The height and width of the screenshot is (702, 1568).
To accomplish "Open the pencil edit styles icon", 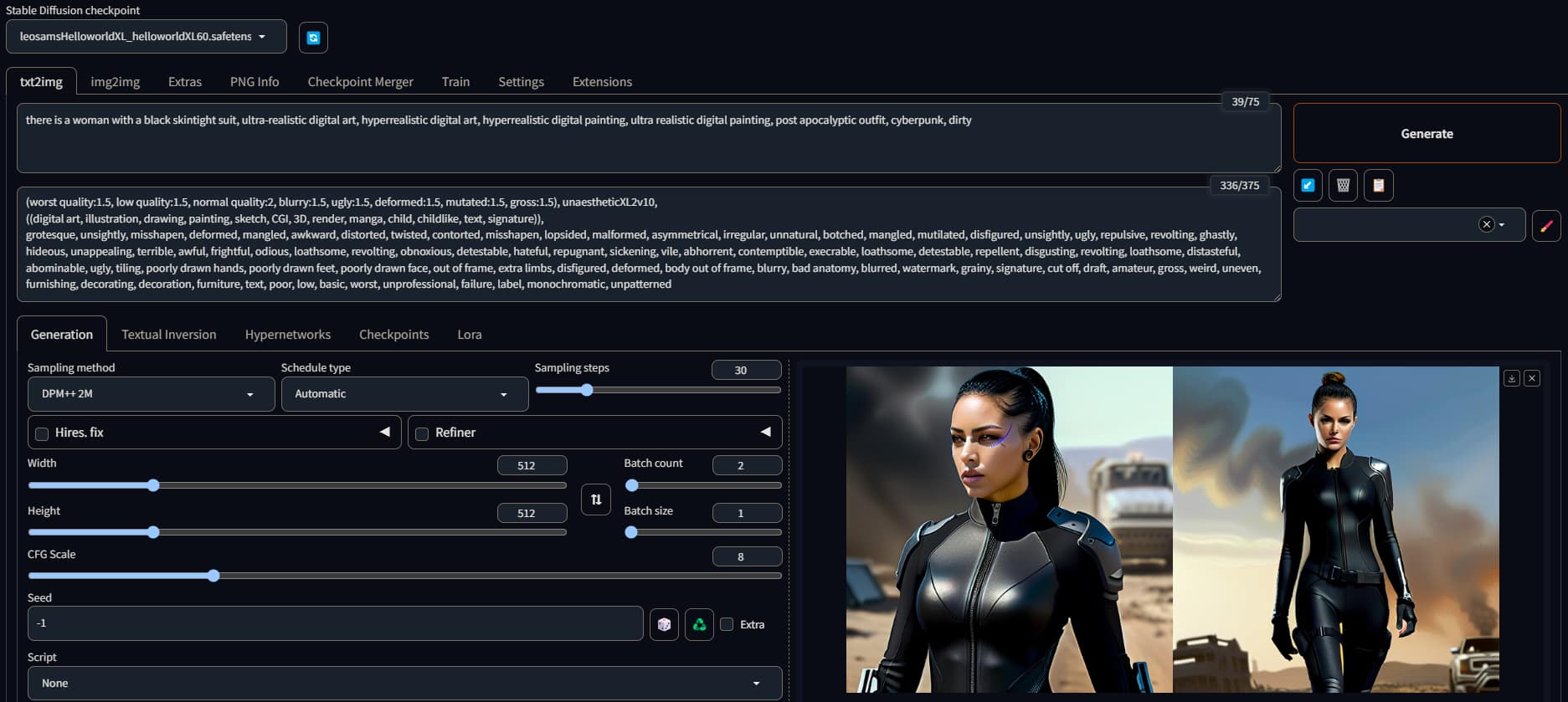I will point(1545,225).
